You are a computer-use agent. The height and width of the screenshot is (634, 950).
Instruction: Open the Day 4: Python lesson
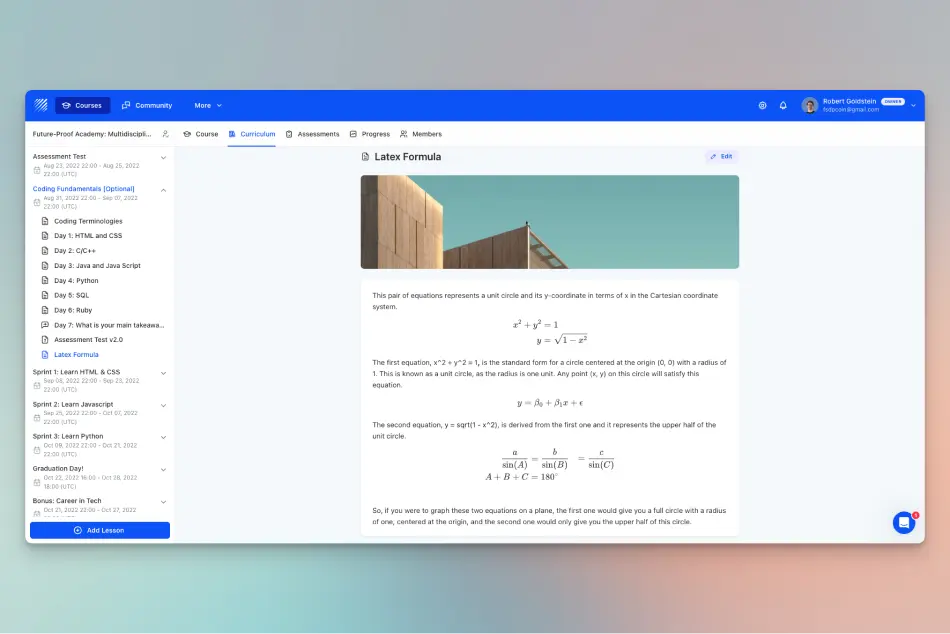coord(76,281)
